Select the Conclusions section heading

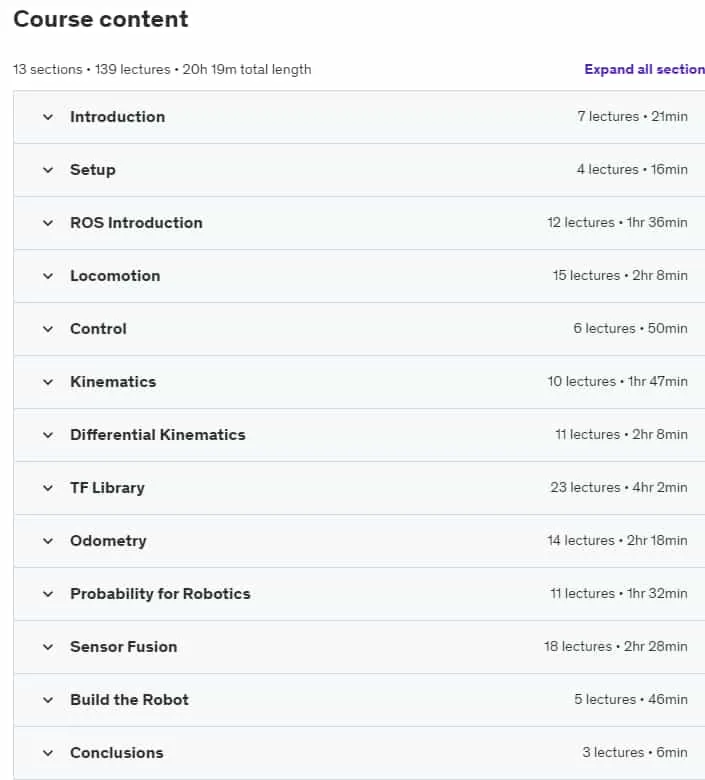pyautogui.click(x=116, y=753)
